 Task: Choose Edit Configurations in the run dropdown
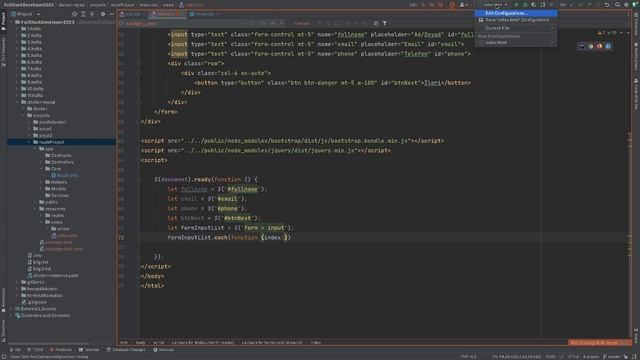(x=515, y=13)
